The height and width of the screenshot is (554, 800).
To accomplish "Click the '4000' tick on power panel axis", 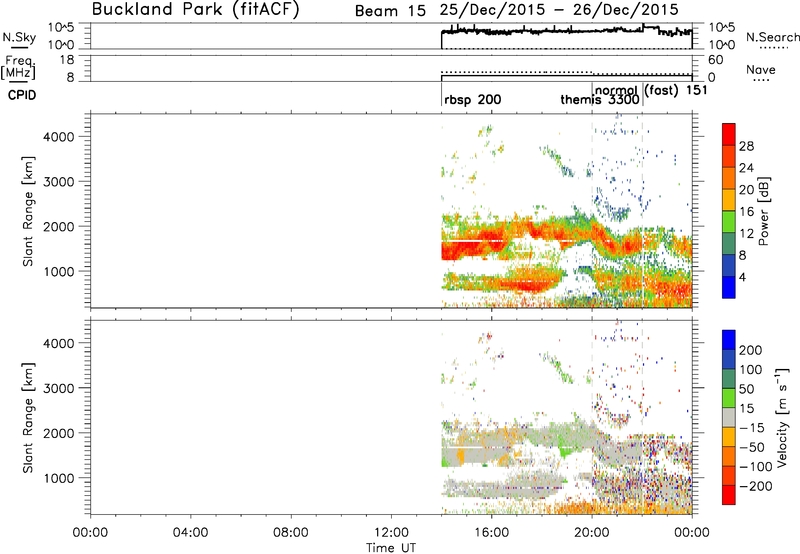I will pos(59,137).
